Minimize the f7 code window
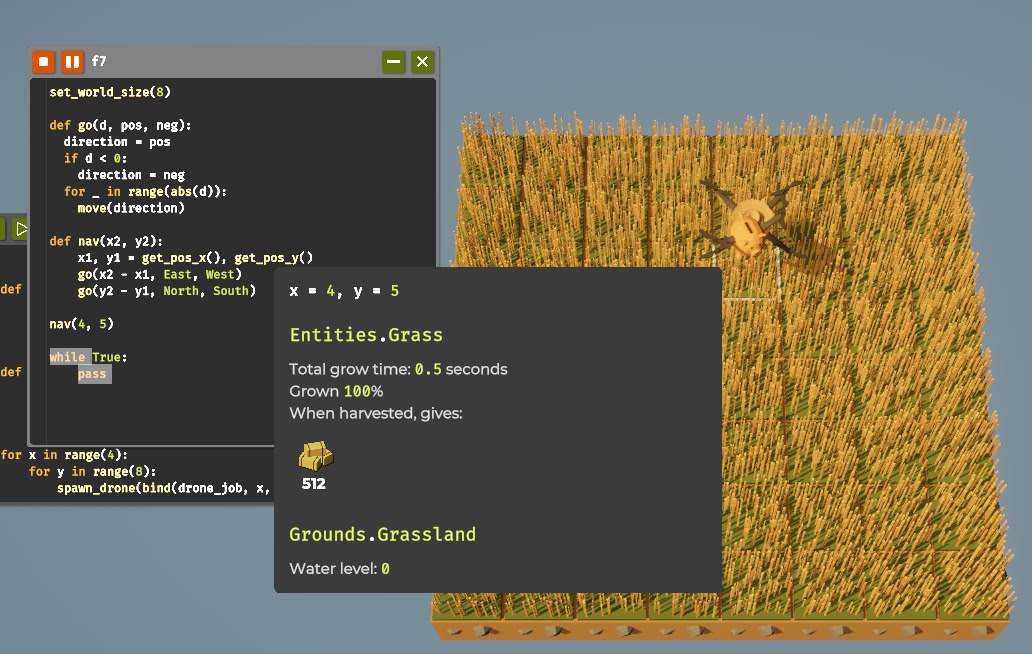This screenshot has height=654, width=1032. coord(394,62)
